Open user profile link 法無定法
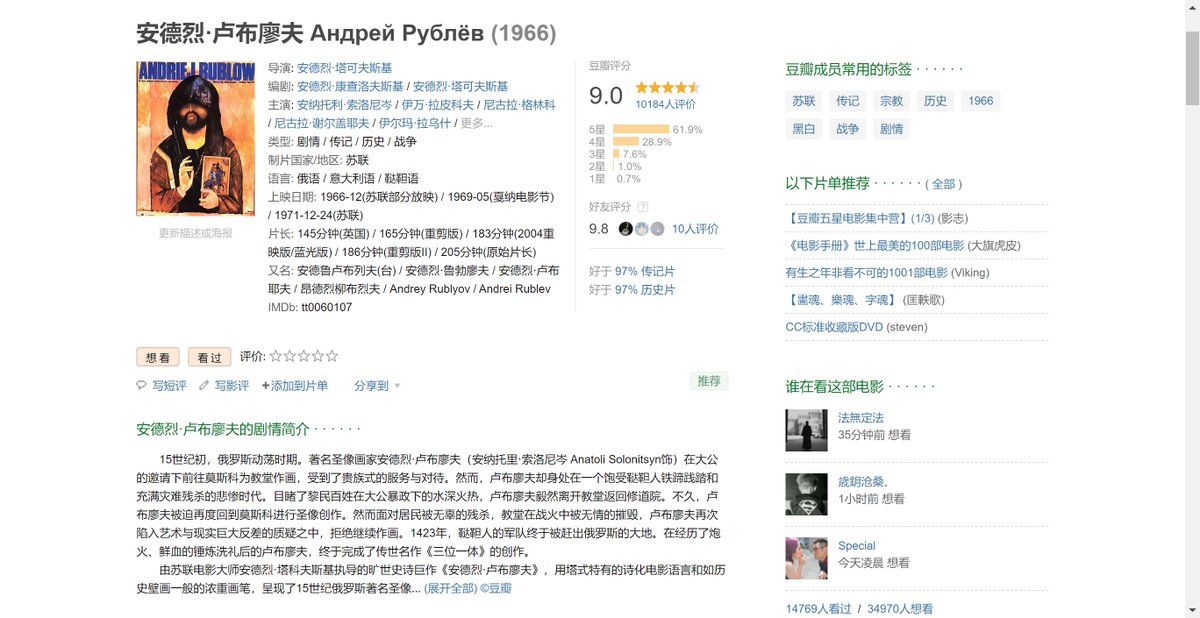The height and width of the screenshot is (618, 1200). (861, 417)
